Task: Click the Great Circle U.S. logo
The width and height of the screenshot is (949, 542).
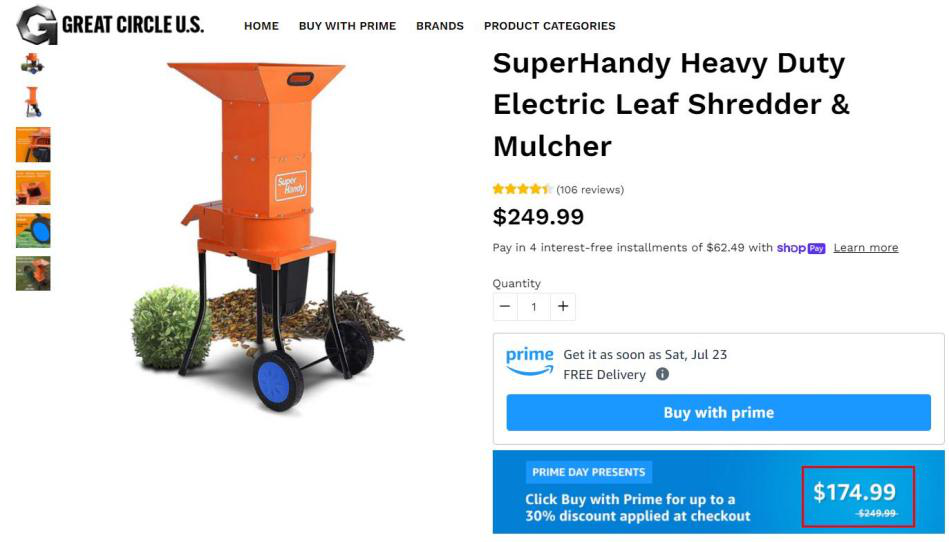Action: 110,25
